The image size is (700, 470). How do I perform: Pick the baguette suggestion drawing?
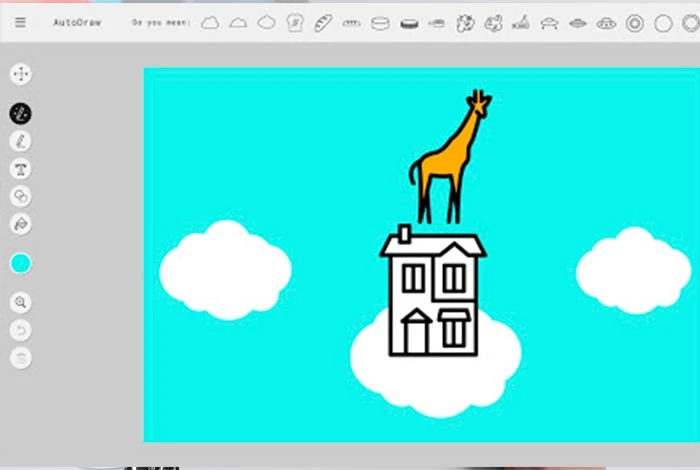pyautogui.click(x=323, y=22)
